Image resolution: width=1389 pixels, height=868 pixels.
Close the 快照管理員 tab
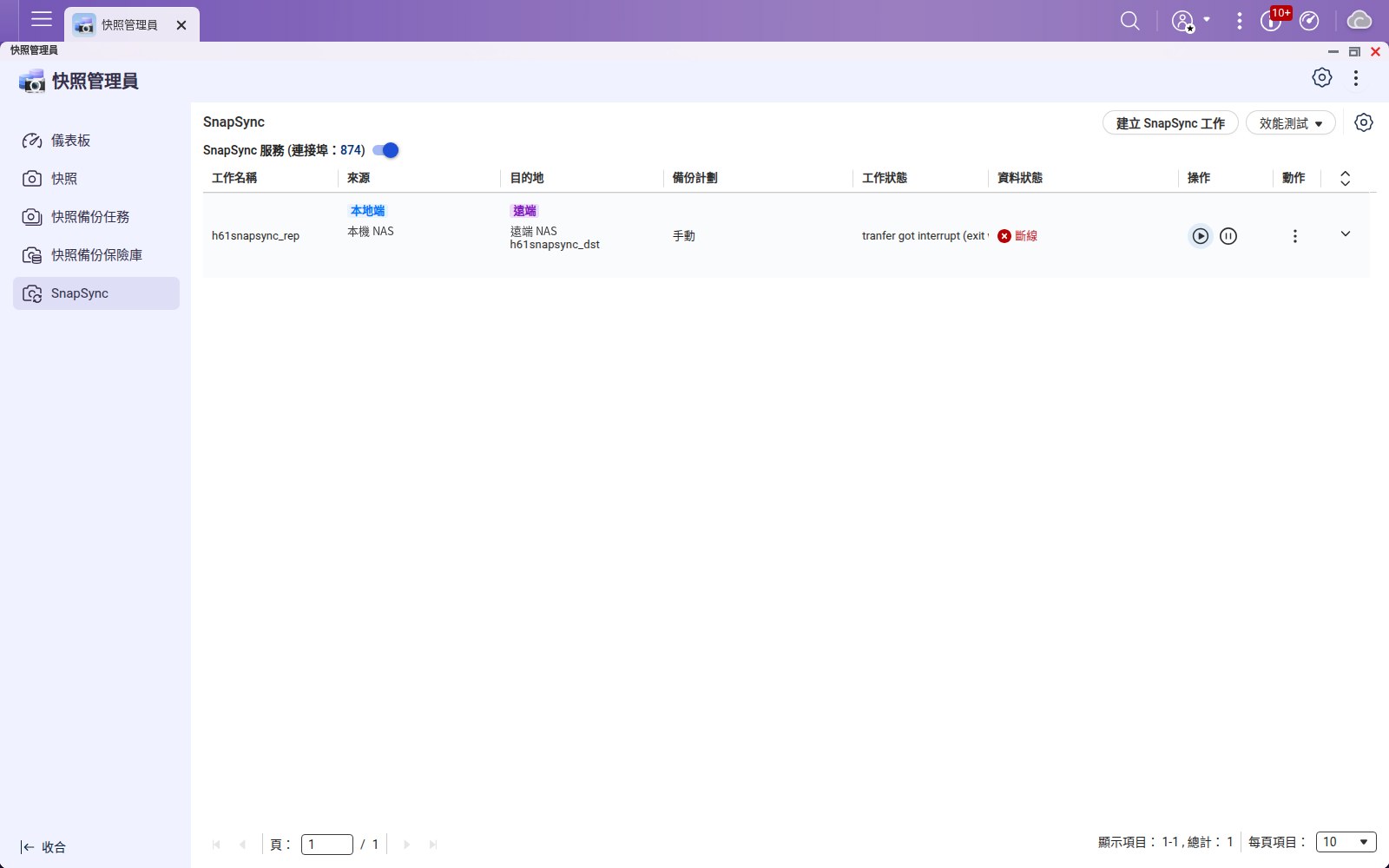[x=181, y=25]
